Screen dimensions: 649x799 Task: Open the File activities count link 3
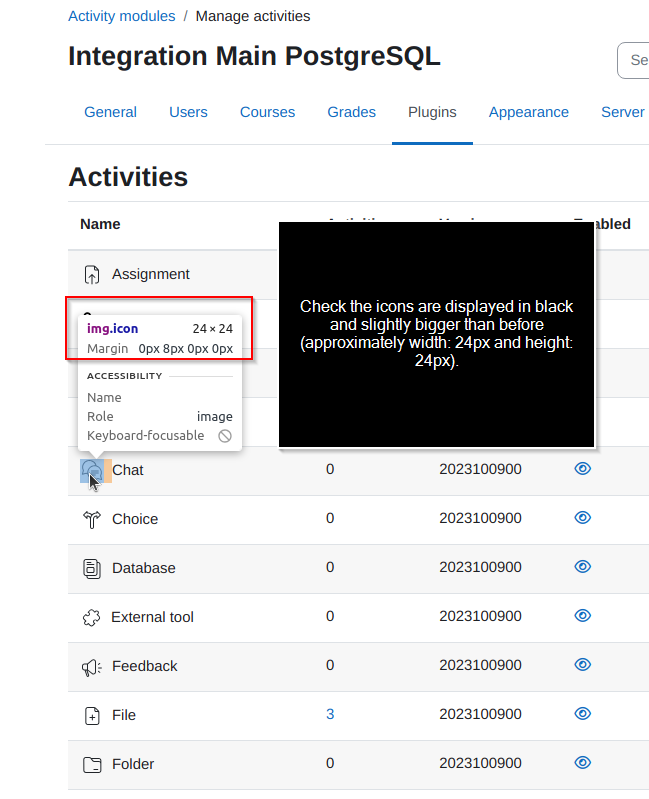tap(330, 714)
